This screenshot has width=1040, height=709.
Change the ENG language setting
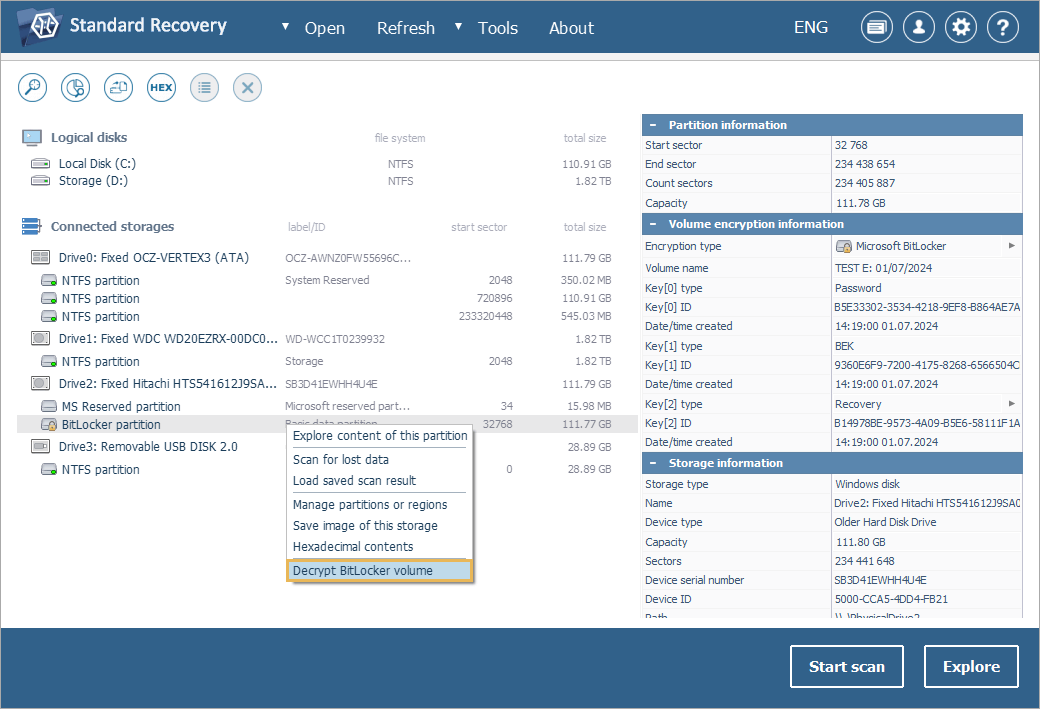[811, 27]
